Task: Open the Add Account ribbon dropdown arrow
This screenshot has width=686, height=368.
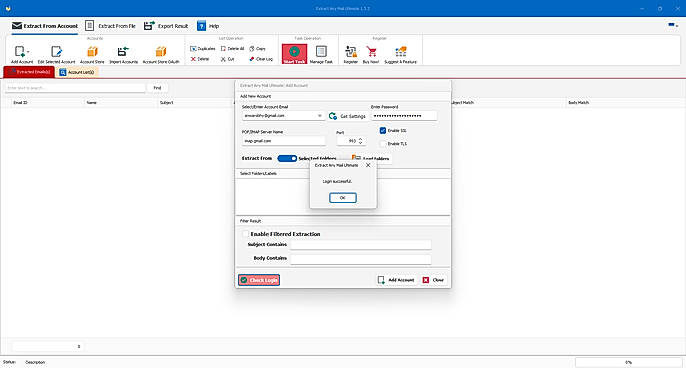Action: tap(28, 52)
